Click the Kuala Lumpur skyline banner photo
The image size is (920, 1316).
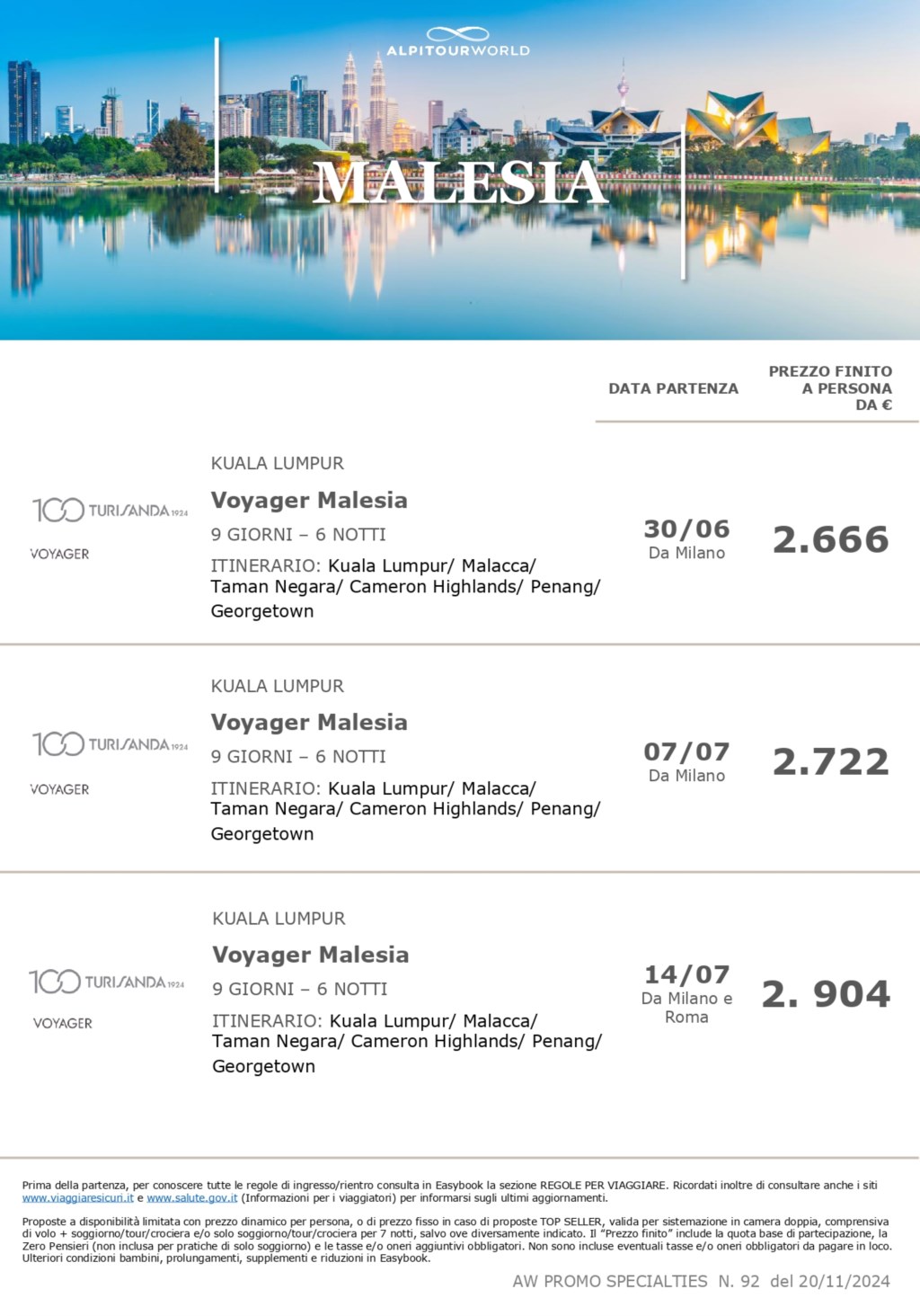tap(460, 170)
